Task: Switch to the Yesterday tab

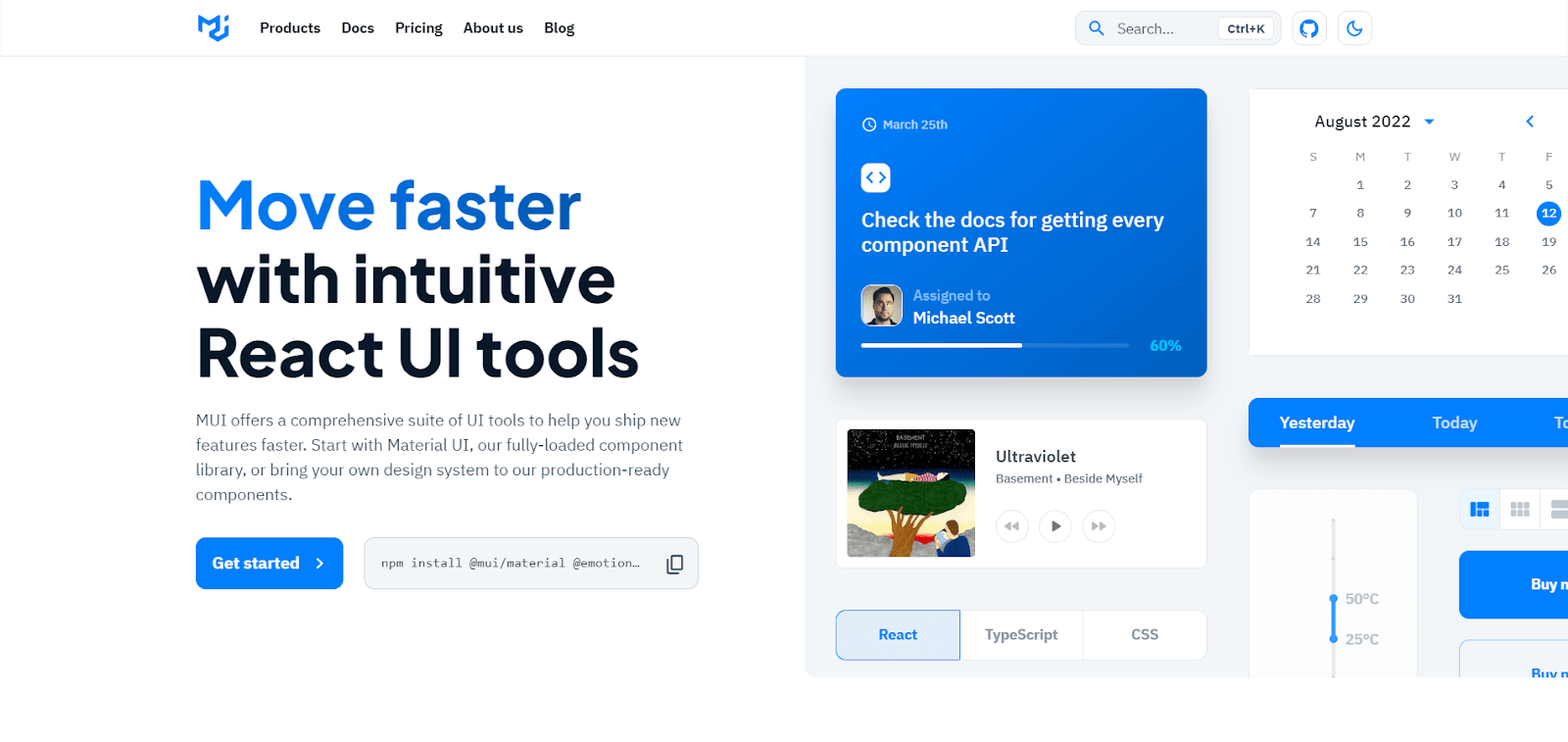Action: coord(1317,422)
